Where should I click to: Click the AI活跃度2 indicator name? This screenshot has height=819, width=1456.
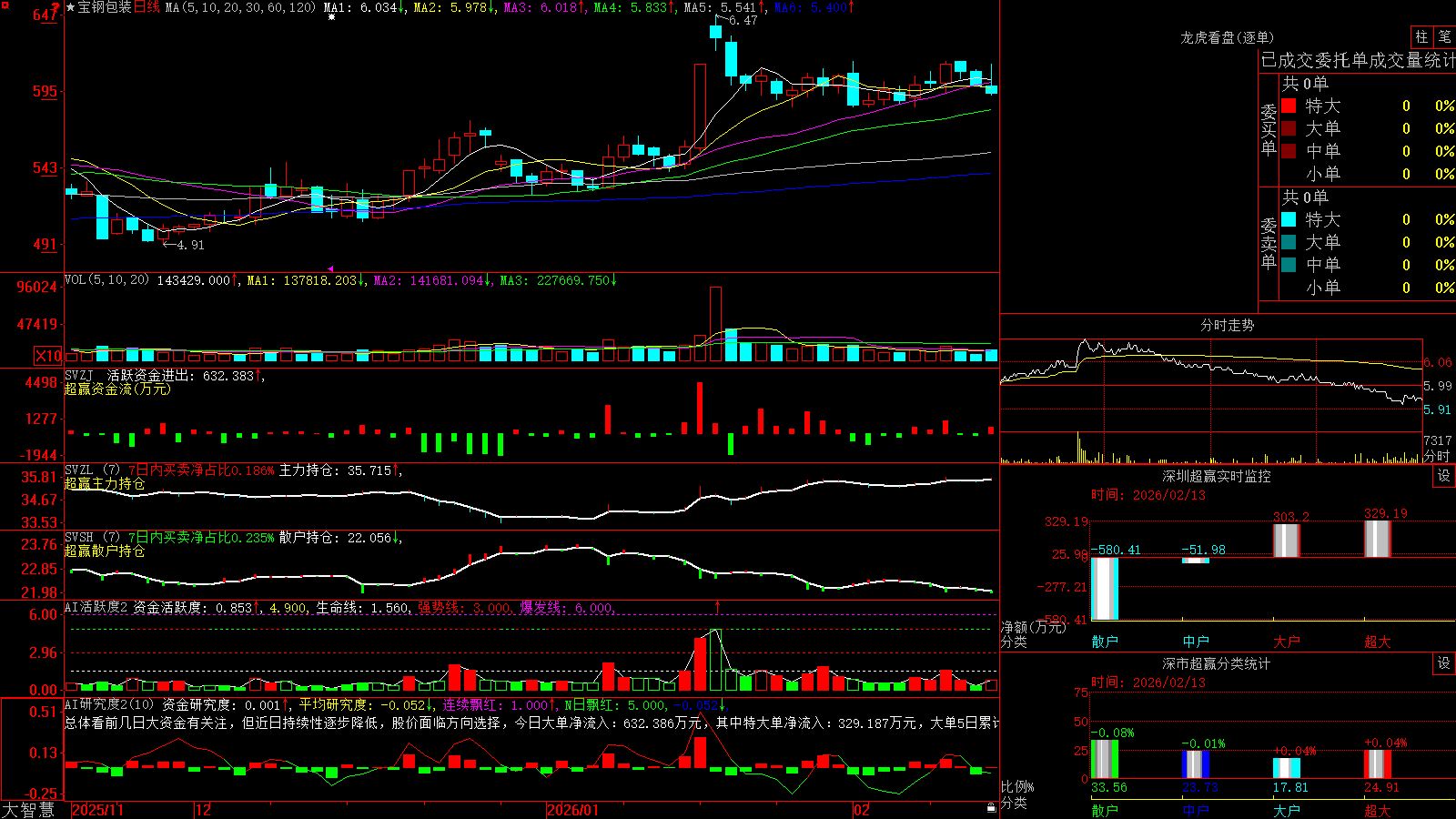(96, 607)
